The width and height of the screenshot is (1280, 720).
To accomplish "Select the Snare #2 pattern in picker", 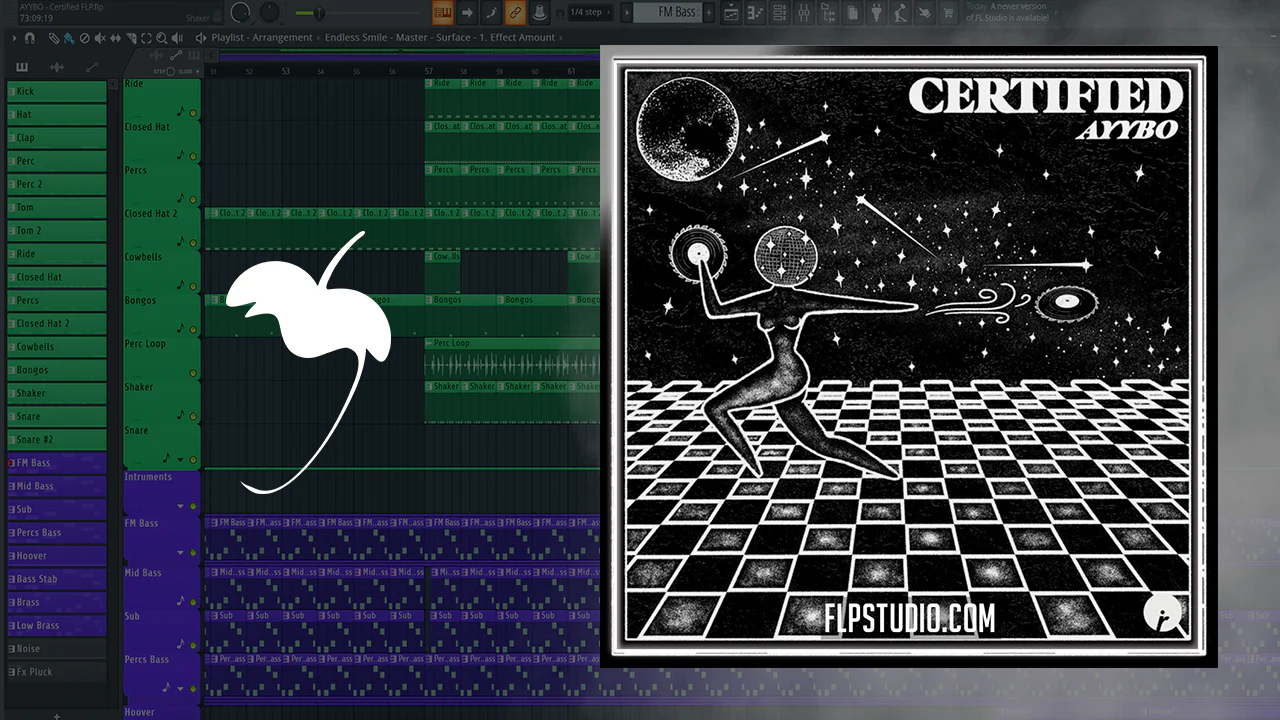I will (x=56, y=439).
